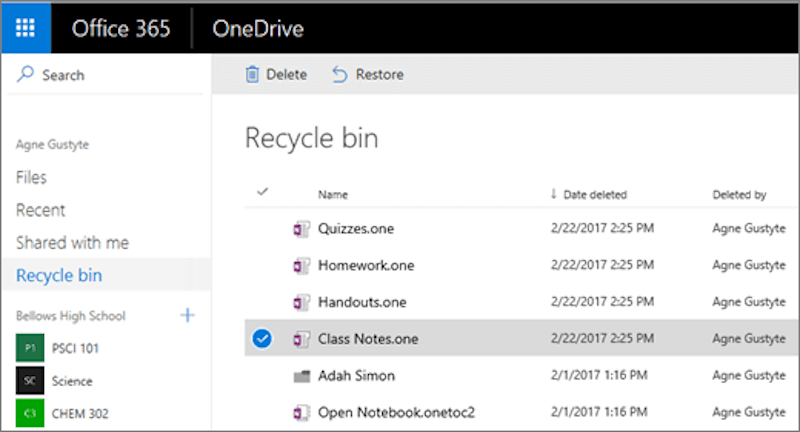Select the Homework.one file name
The image size is (800, 432).
click(x=366, y=265)
